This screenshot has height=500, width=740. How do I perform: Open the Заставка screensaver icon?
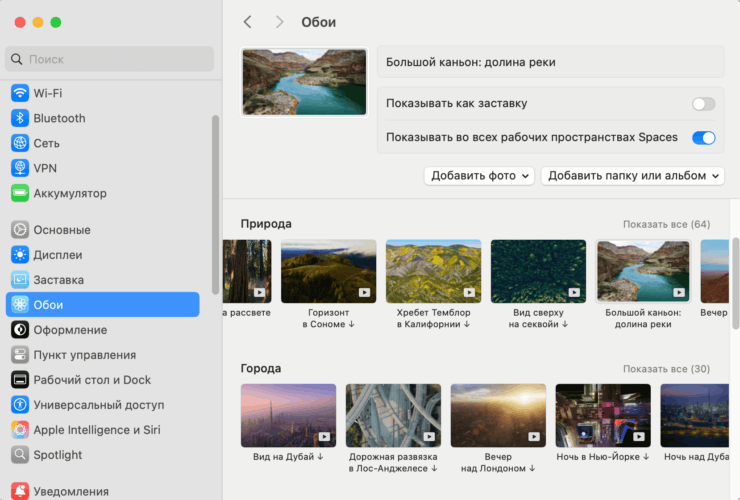(20, 280)
